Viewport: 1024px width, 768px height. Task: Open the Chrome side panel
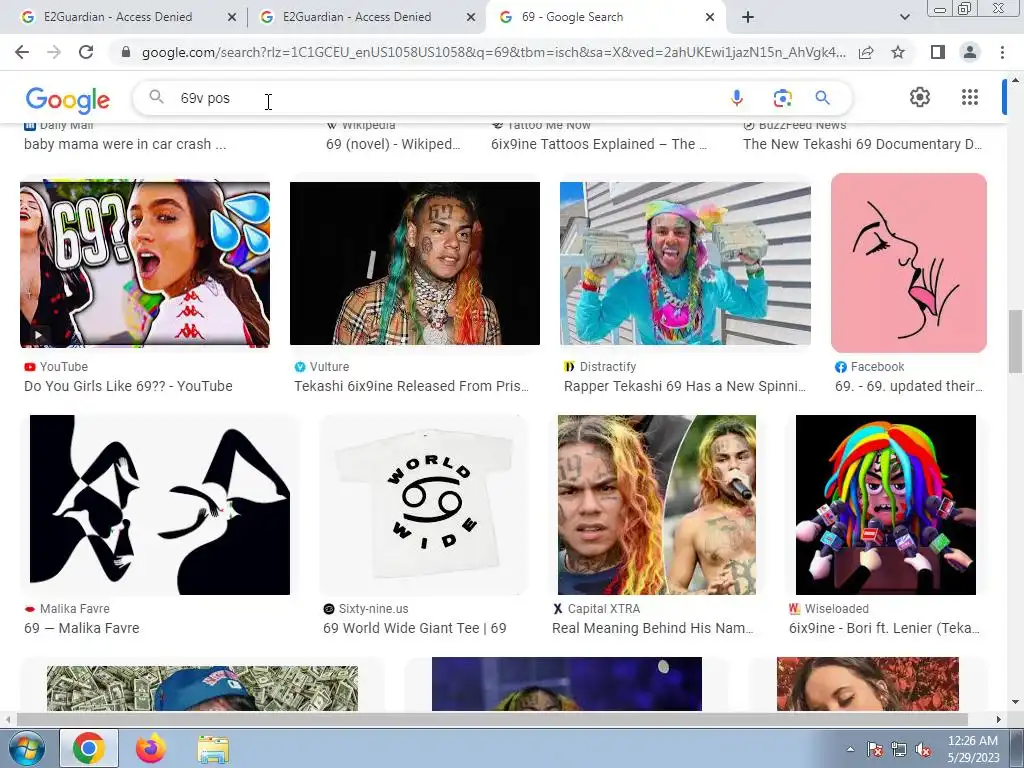(938, 52)
